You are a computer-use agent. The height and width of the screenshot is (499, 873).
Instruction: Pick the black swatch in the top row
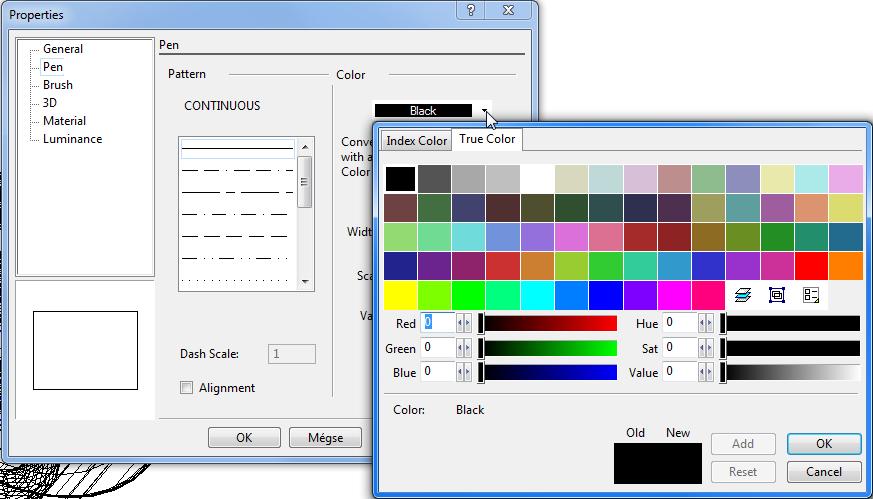pyautogui.click(x=400, y=179)
